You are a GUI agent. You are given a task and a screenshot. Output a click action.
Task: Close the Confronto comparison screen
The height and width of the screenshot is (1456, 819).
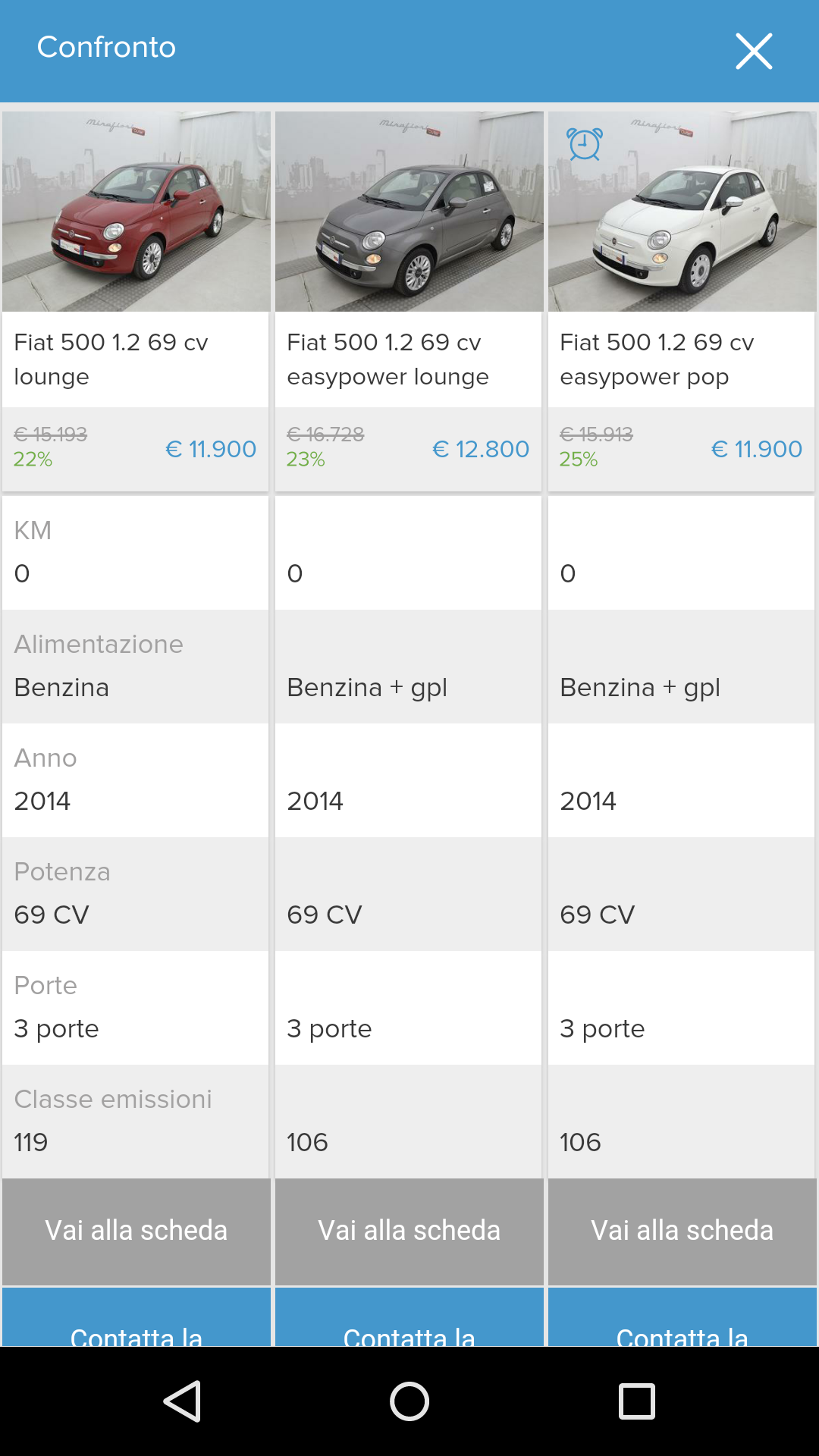754,52
